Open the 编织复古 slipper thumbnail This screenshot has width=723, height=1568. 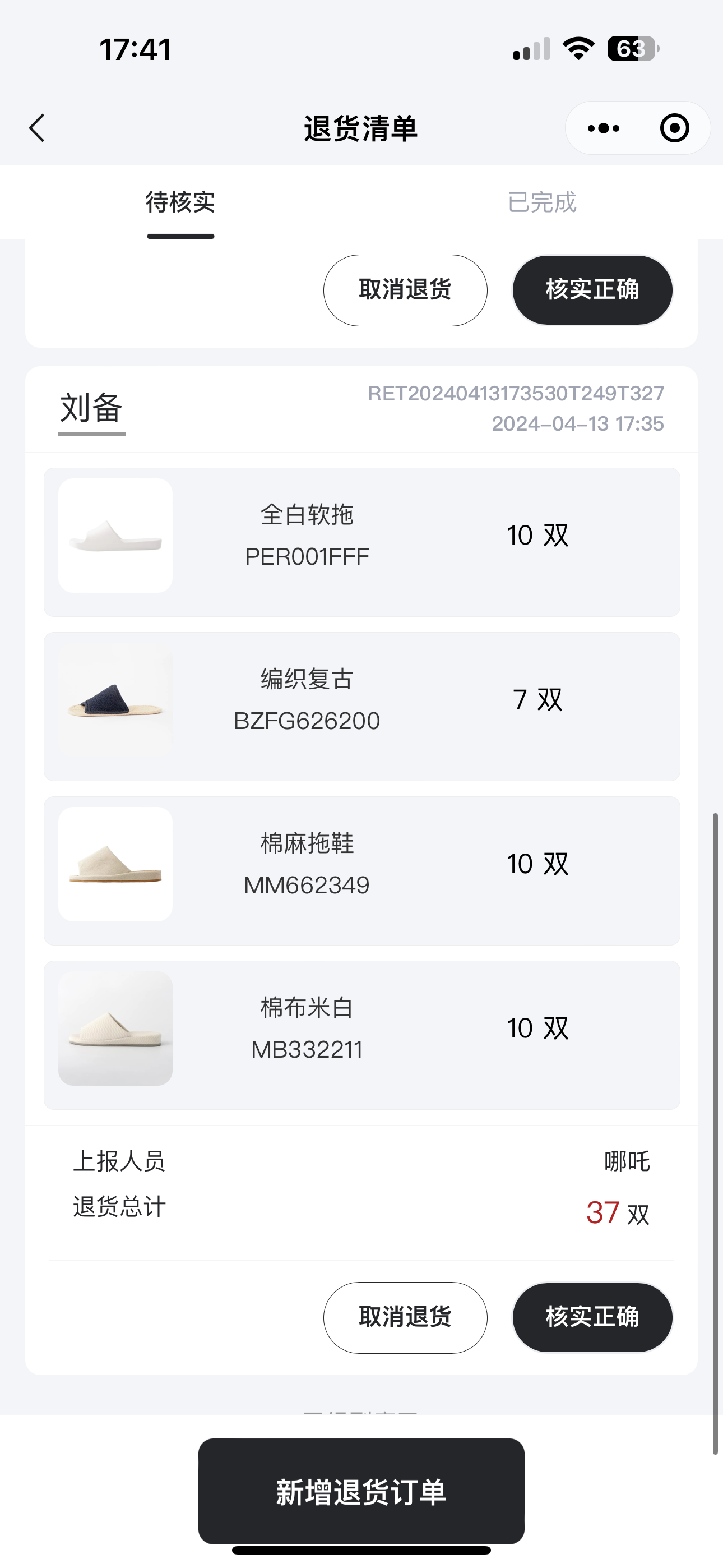[115, 700]
